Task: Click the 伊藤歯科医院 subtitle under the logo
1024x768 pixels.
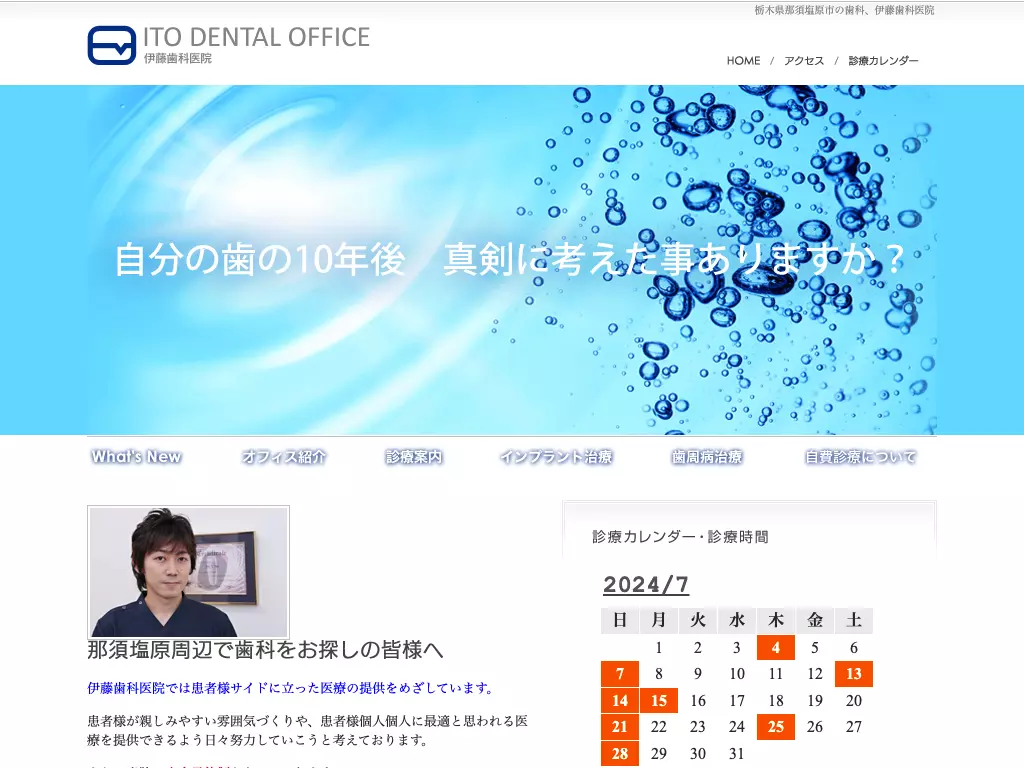Action: 178,58
